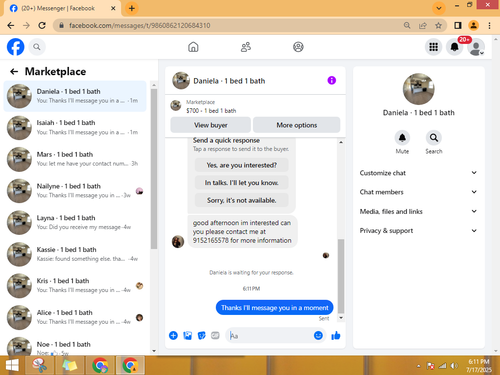Open a new browser tab
The height and width of the screenshot is (375, 500).
132,8
